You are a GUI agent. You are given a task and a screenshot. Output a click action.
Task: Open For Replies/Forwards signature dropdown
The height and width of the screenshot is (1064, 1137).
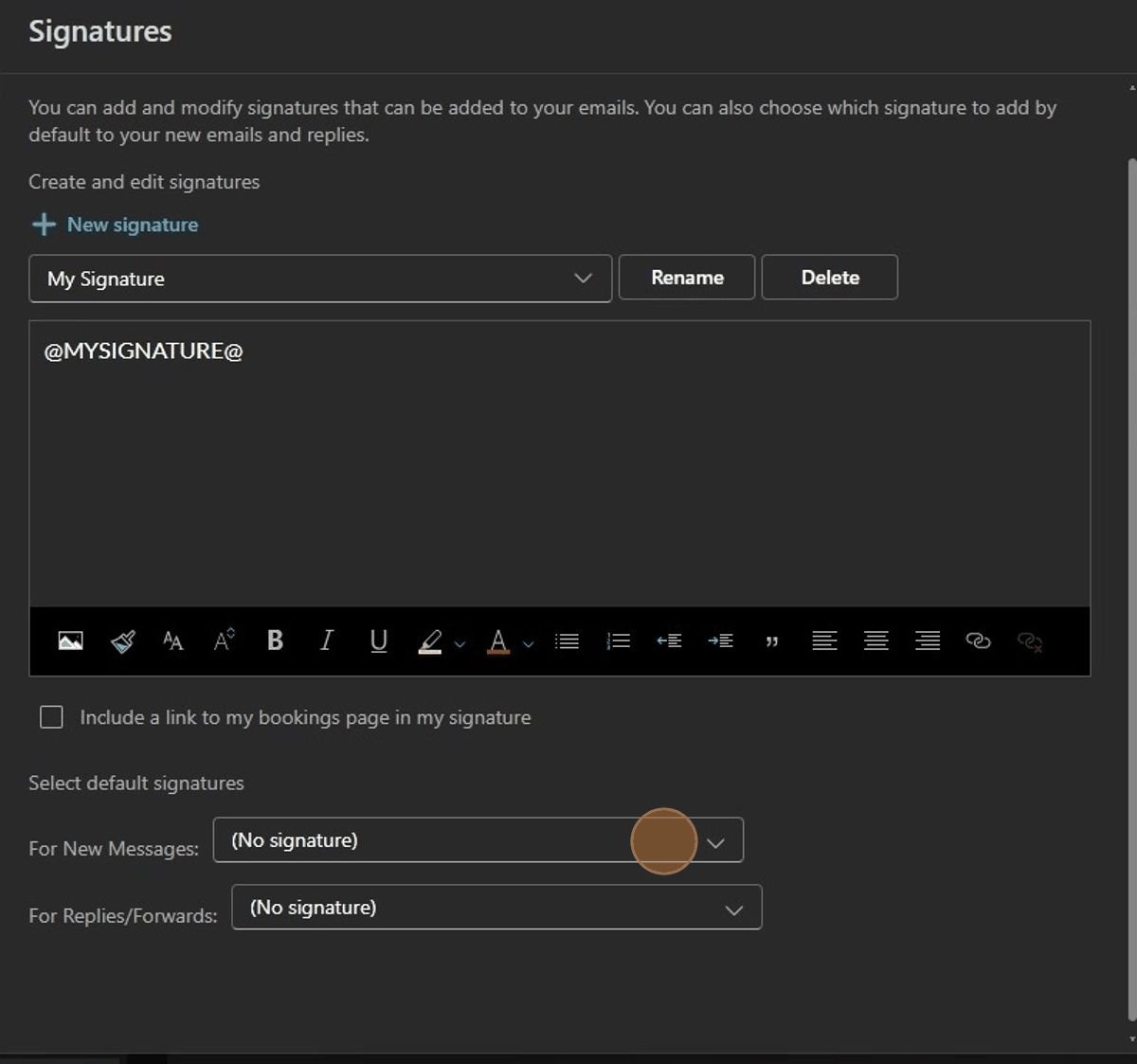[496, 908]
